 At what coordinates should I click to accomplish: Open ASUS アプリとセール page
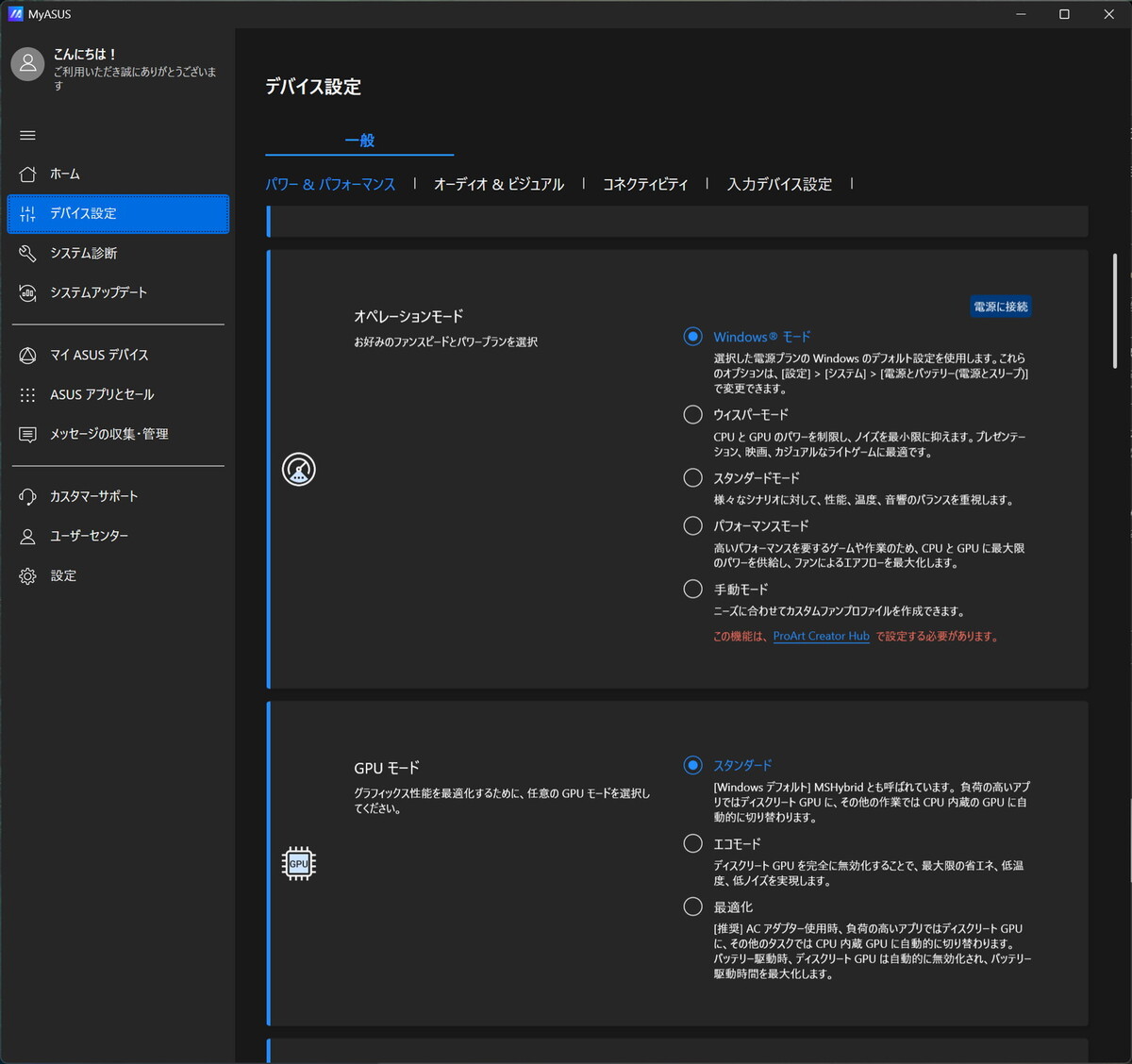[x=118, y=395]
